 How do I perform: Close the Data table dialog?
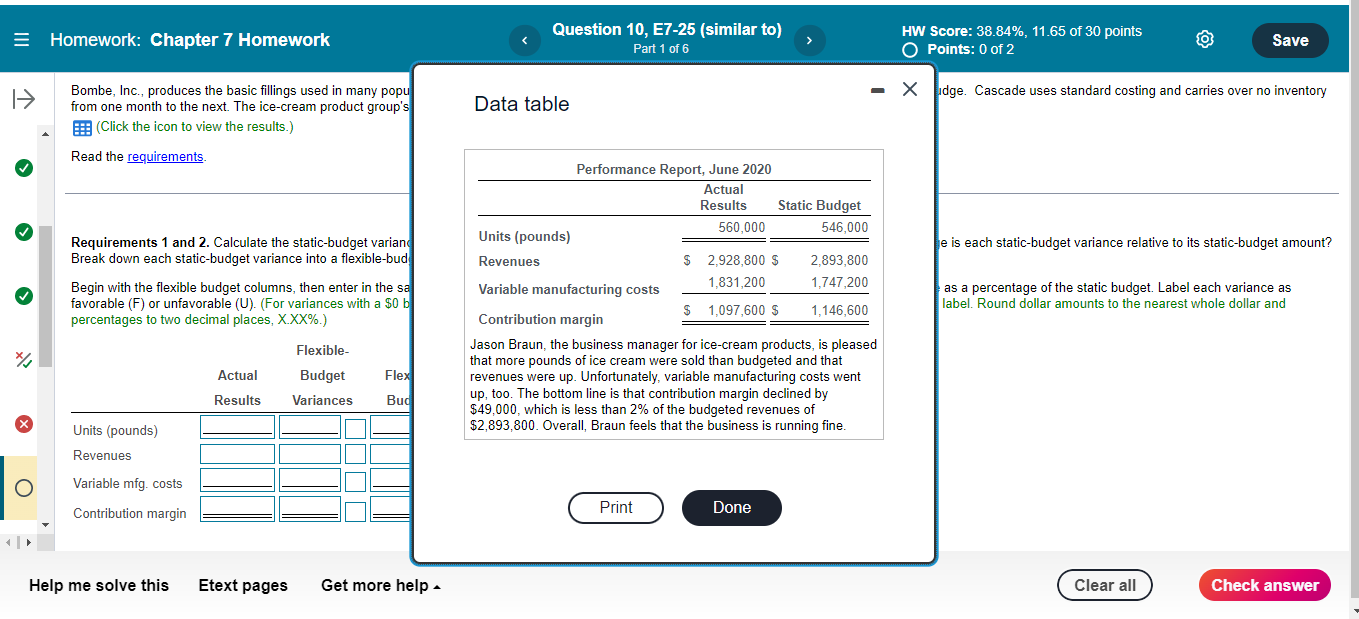909,90
